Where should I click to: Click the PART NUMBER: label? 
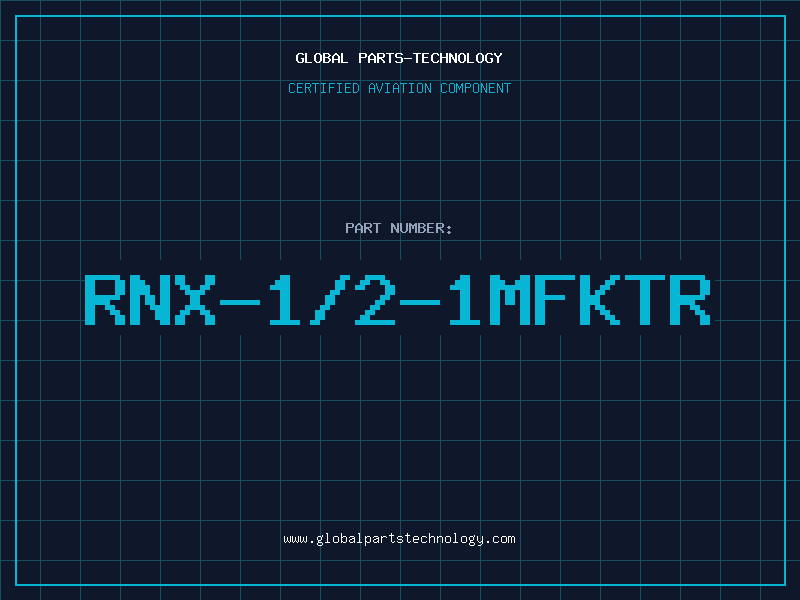point(398,228)
